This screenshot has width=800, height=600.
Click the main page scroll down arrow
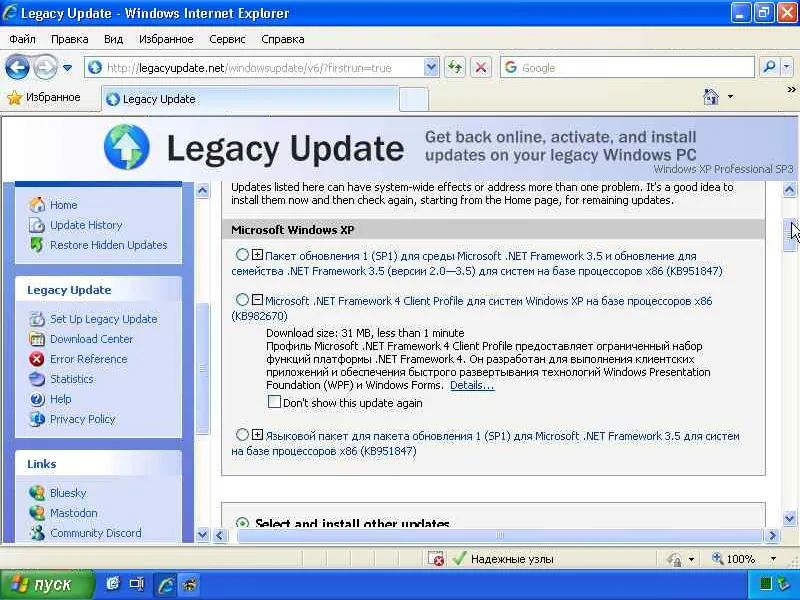pyautogui.click(x=790, y=519)
